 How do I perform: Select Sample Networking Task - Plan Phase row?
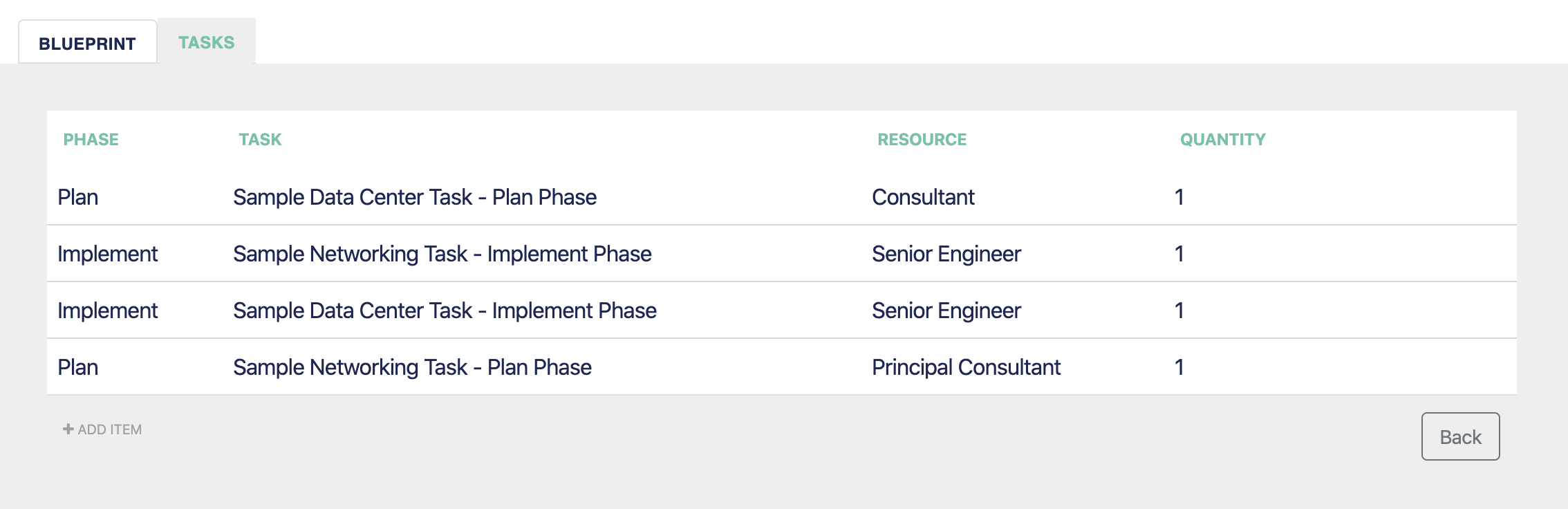782,367
